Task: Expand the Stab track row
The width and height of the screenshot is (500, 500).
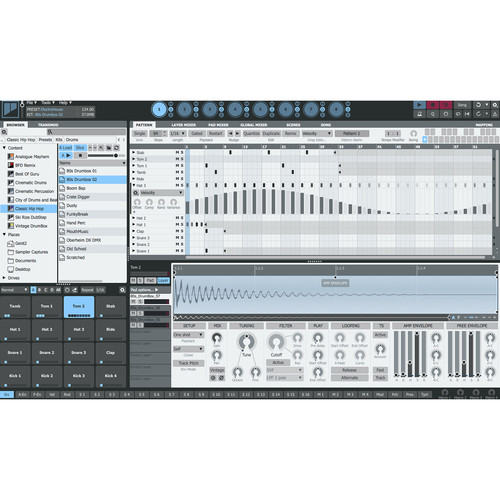Action: (134, 152)
